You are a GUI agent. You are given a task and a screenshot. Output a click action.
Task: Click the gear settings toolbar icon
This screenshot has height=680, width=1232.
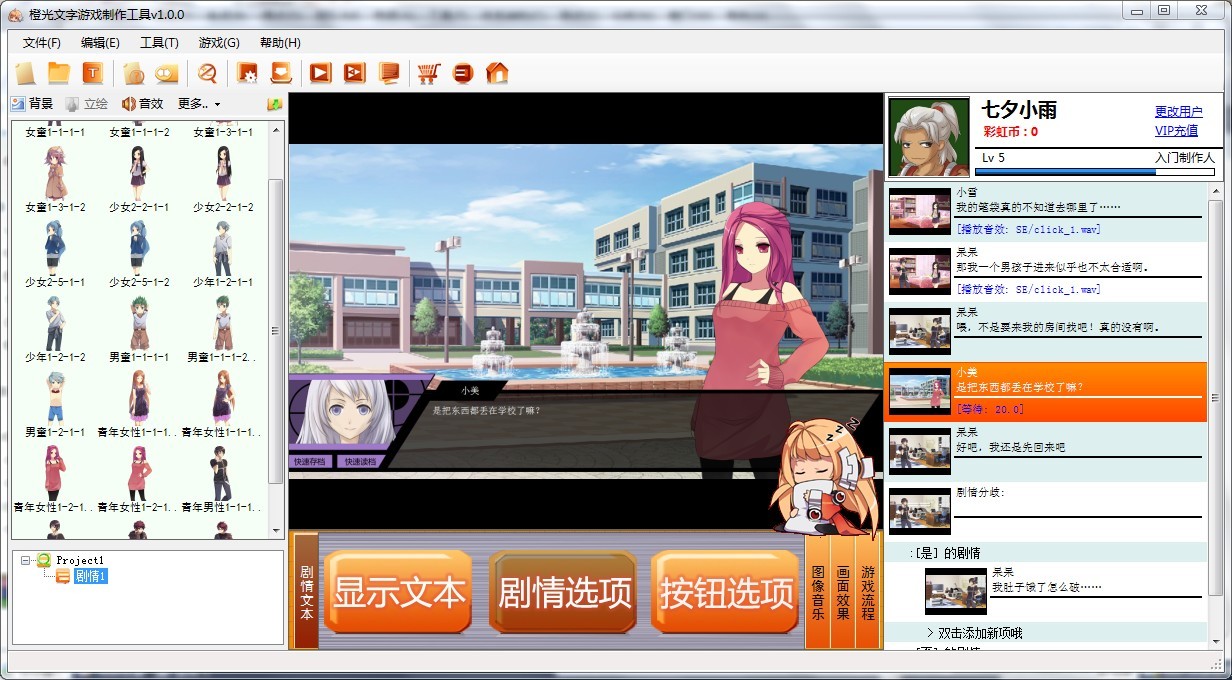click(247, 73)
